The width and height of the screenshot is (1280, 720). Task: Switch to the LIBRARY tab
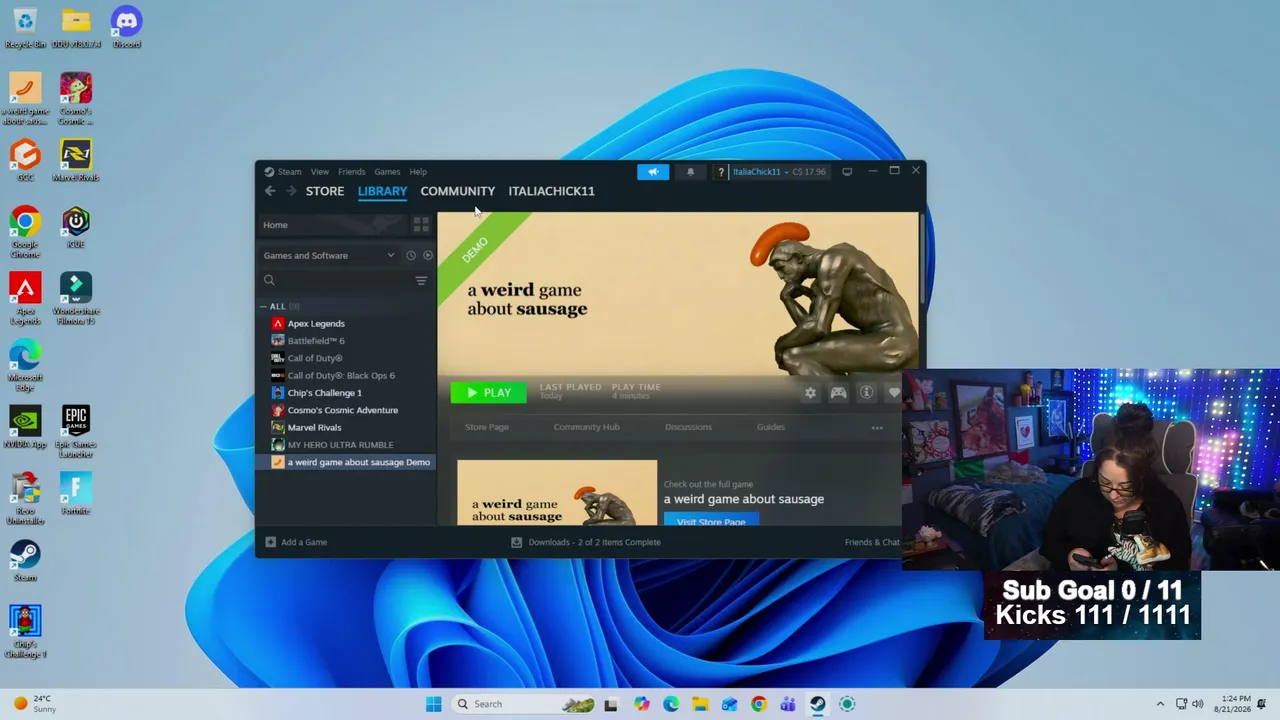pos(382,191)
